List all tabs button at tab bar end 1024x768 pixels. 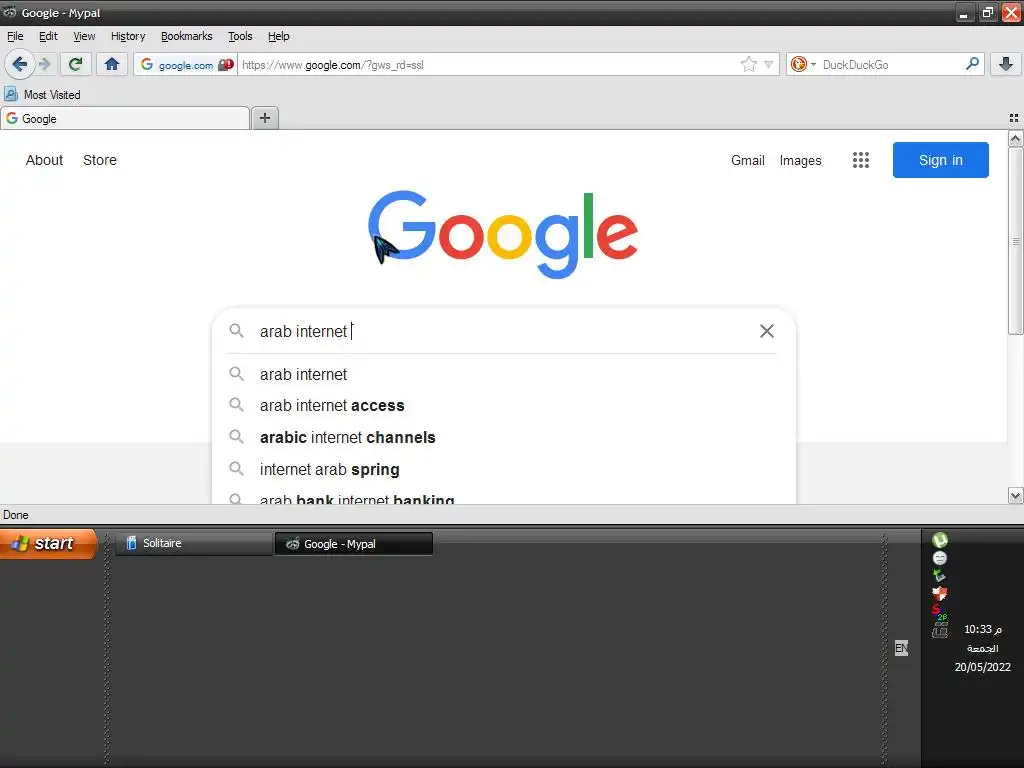click(x=1014, y=118)
